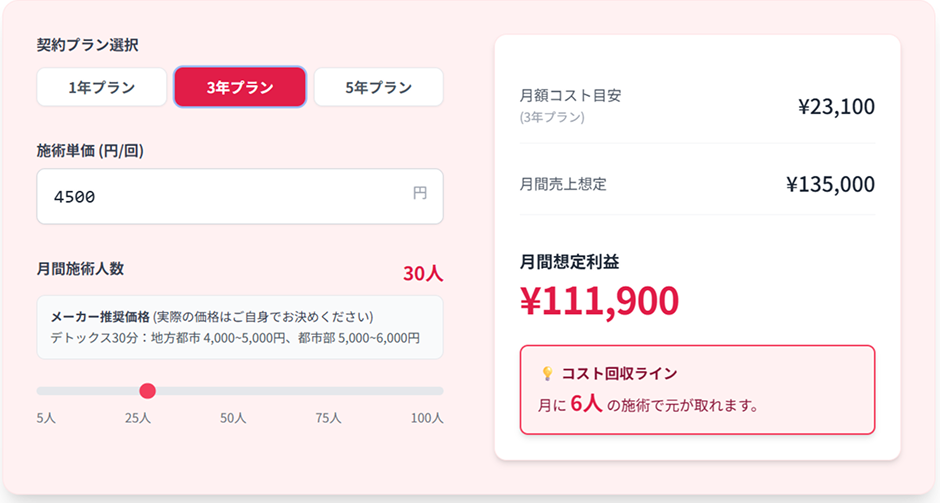940x503 pixels.
Task: Click the ¥135,000 monthly sales value
Action: (830, 184)
